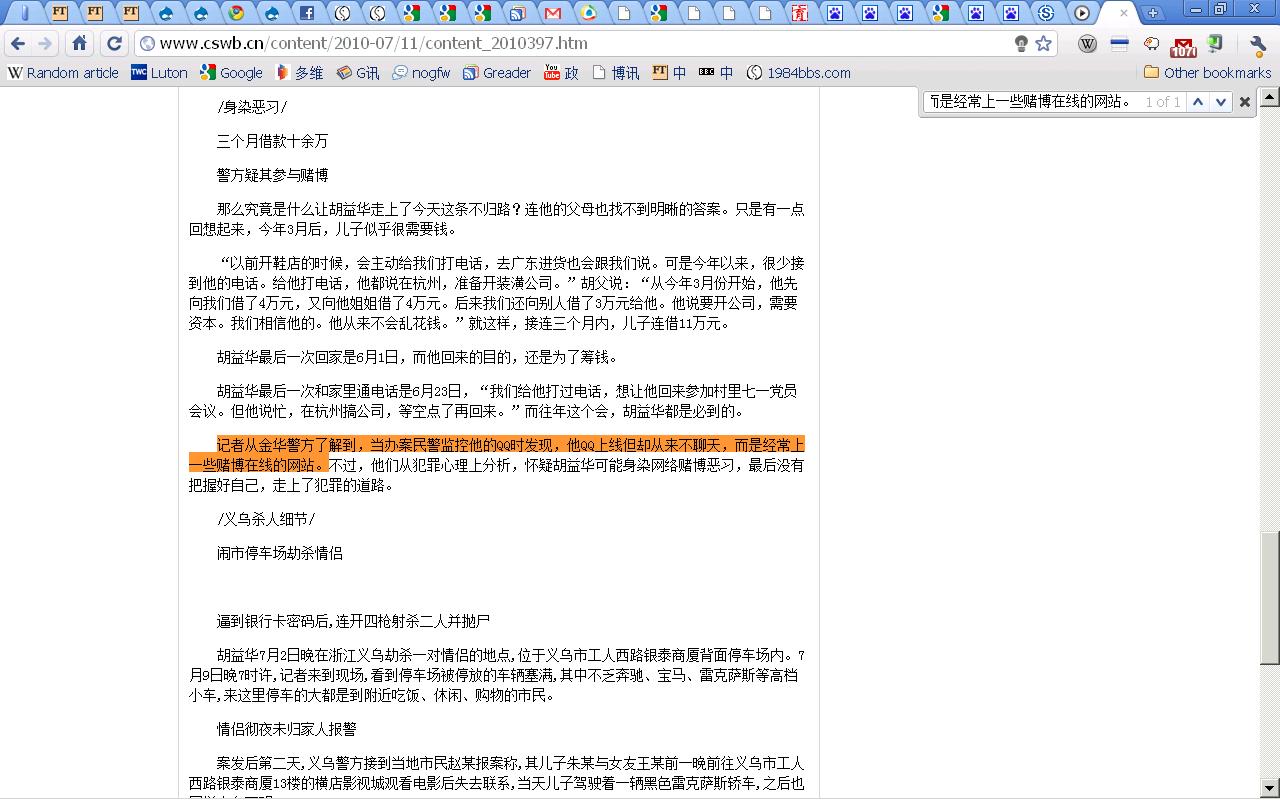1280x800 pixels.
Task: Bookmark this page with the star icon
Action: point(1044,44)
